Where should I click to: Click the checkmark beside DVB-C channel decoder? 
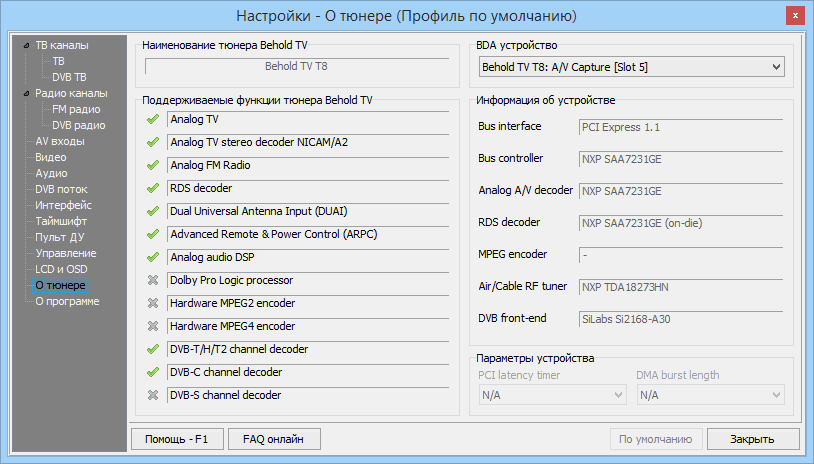153,373
